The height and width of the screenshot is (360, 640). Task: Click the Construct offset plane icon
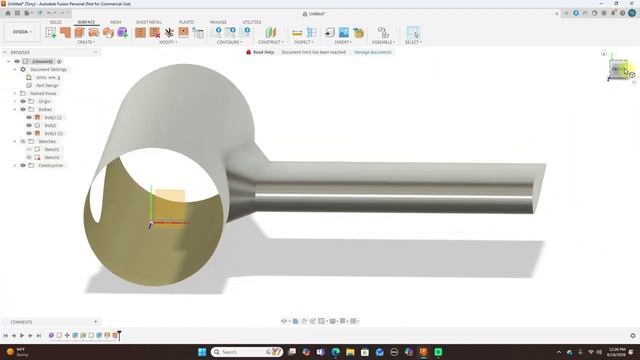coord(271,33)
